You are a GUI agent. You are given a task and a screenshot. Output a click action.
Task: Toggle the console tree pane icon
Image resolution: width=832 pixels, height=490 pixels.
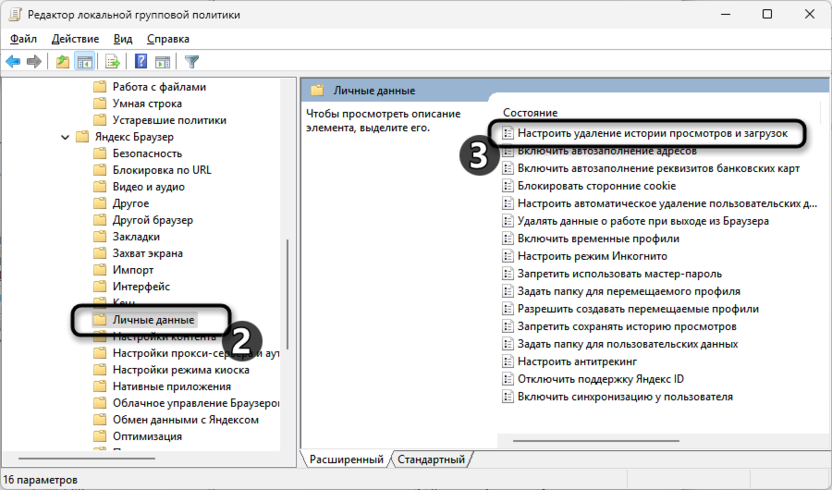point(85,62)
